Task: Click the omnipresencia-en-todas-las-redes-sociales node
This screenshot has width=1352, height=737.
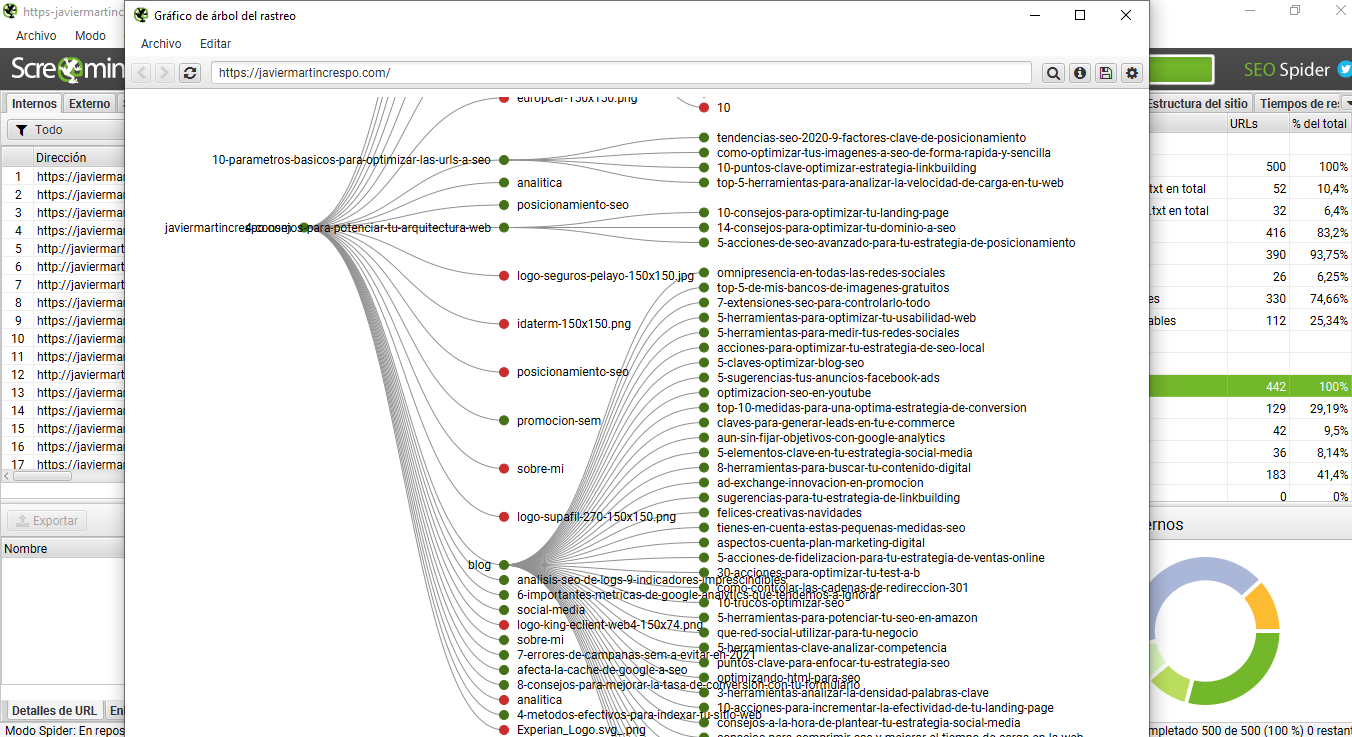Action: [704, 273]
